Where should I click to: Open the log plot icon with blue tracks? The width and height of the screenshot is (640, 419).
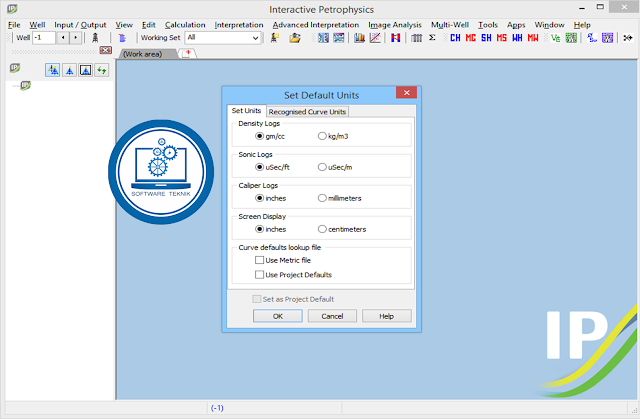pos(323,38)
